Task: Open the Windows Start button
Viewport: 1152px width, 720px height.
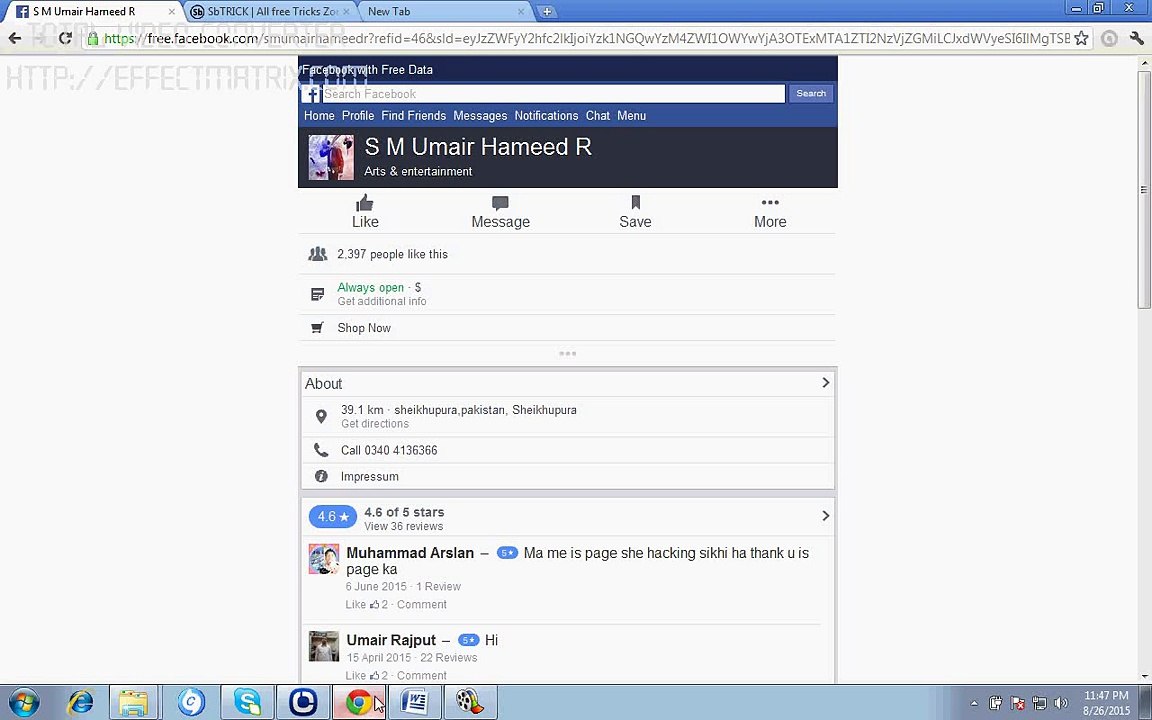Action: pyautogui.click(x=24, y=703)
